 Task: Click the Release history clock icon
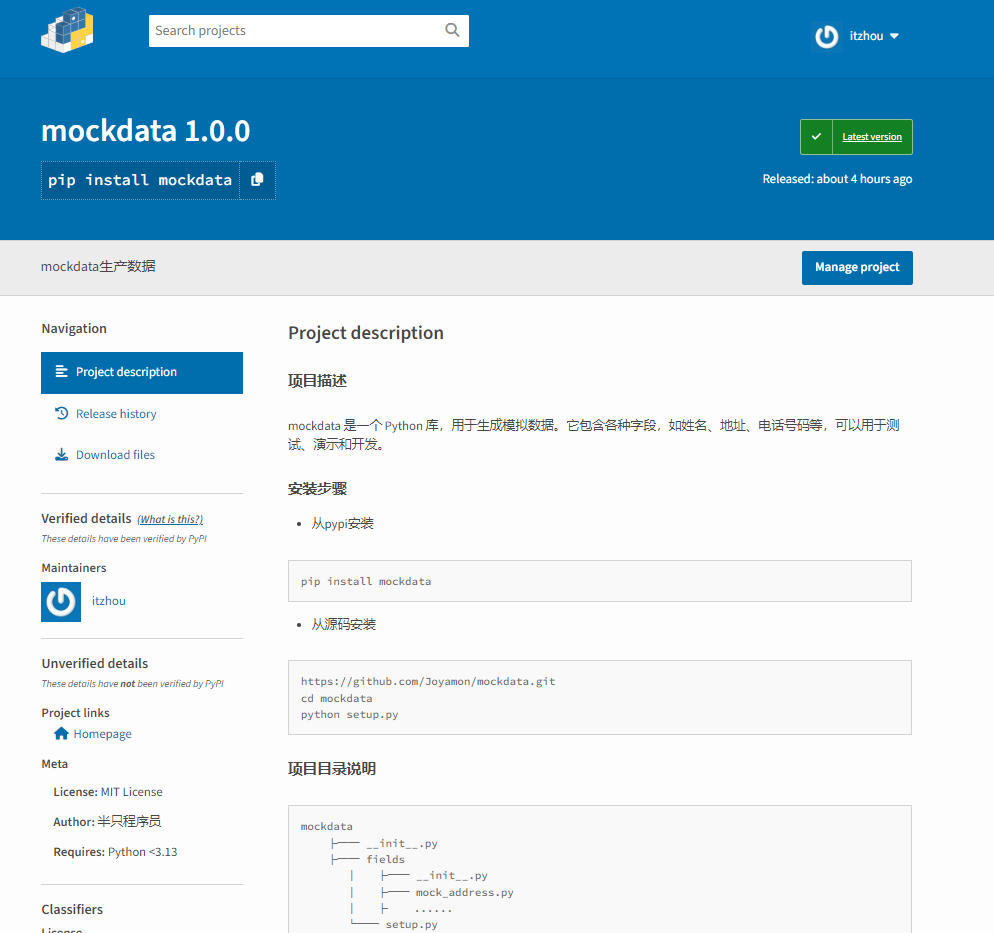61,413
